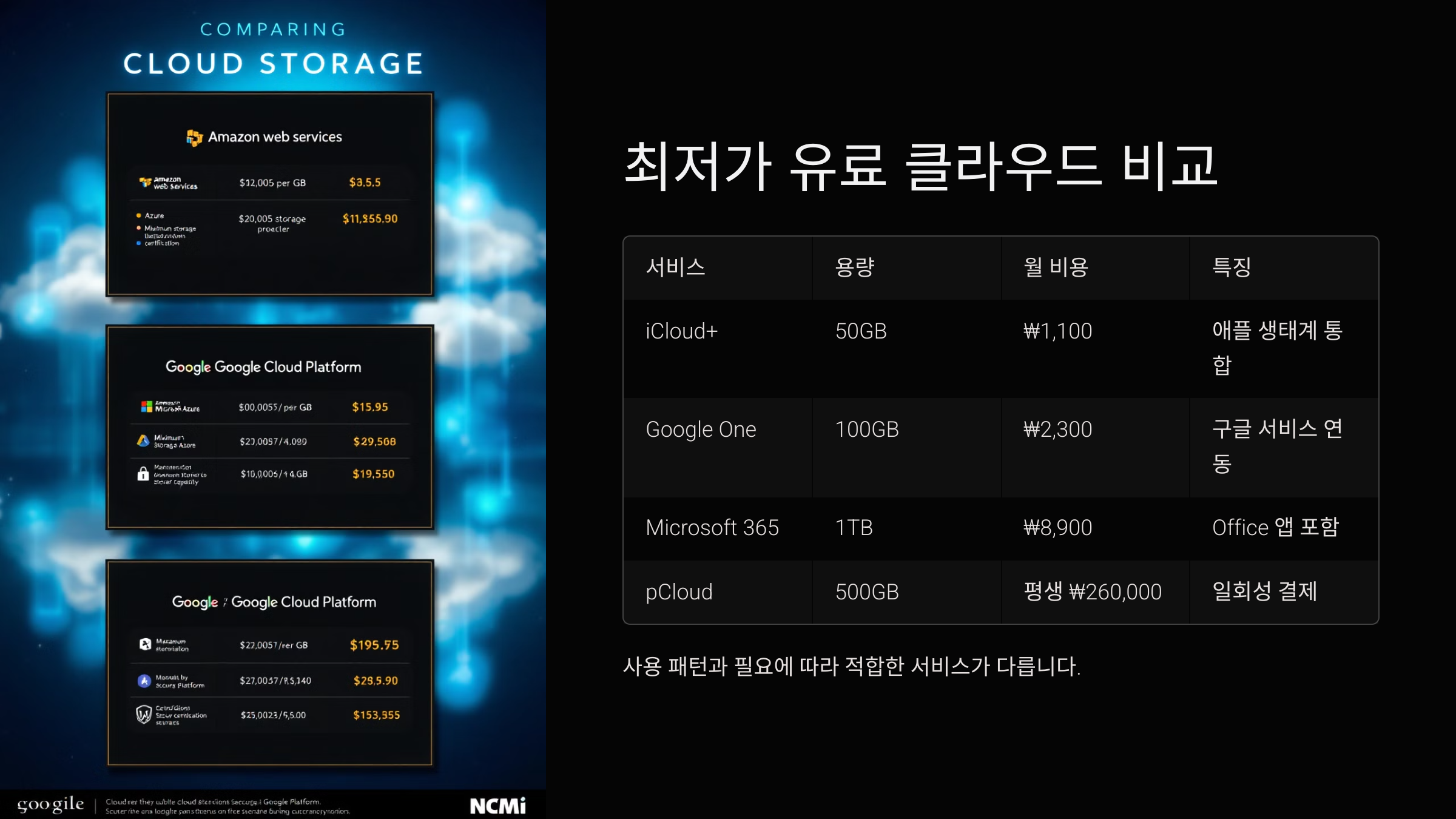Click the Maximum storage square icon in third card
1456x819 pixels.
(x=145, y=644)
